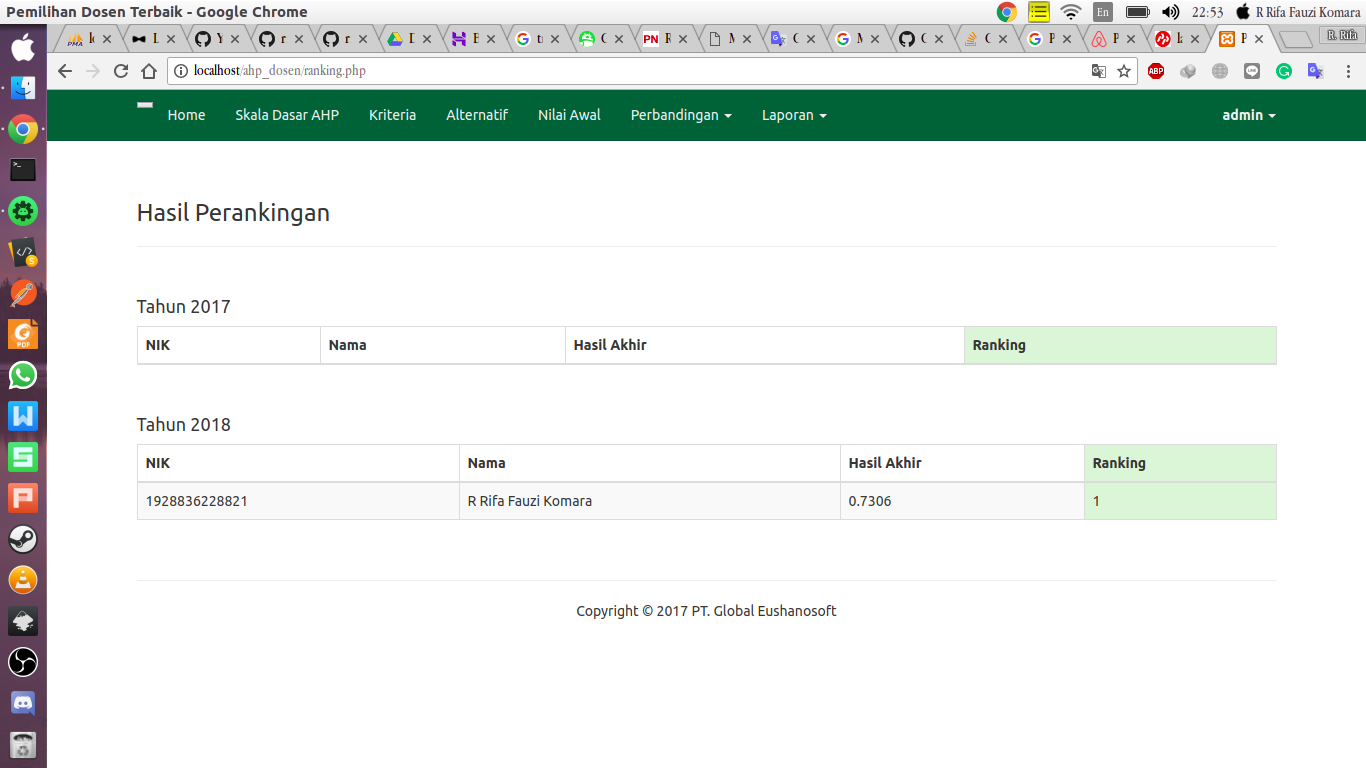The width and height of the screenshot is (1366, 768).
Task: View site information for localhost
Action: [x=180, y=71]
